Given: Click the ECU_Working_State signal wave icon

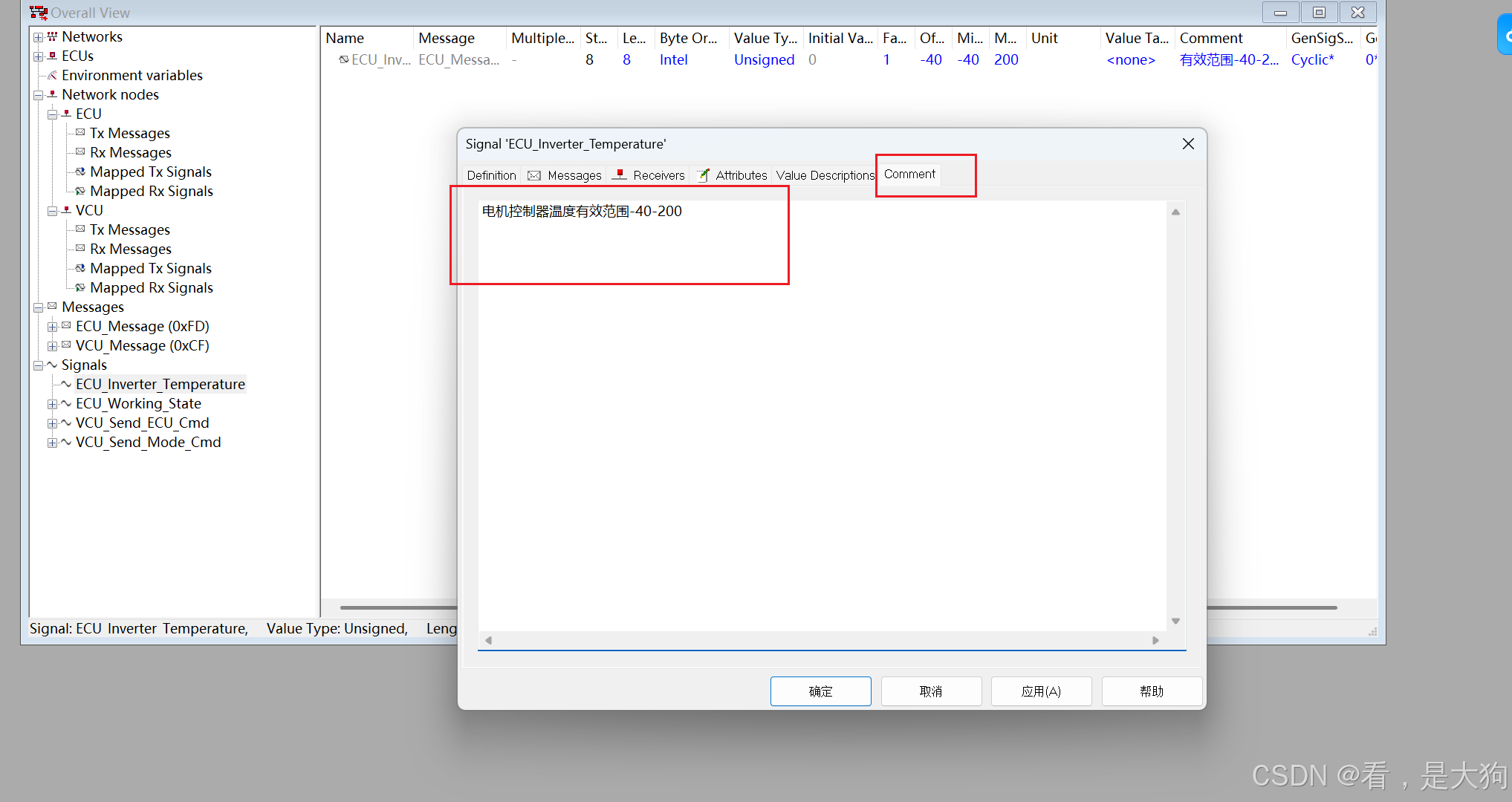Looking at the screenshot, I should pos(66,403).
